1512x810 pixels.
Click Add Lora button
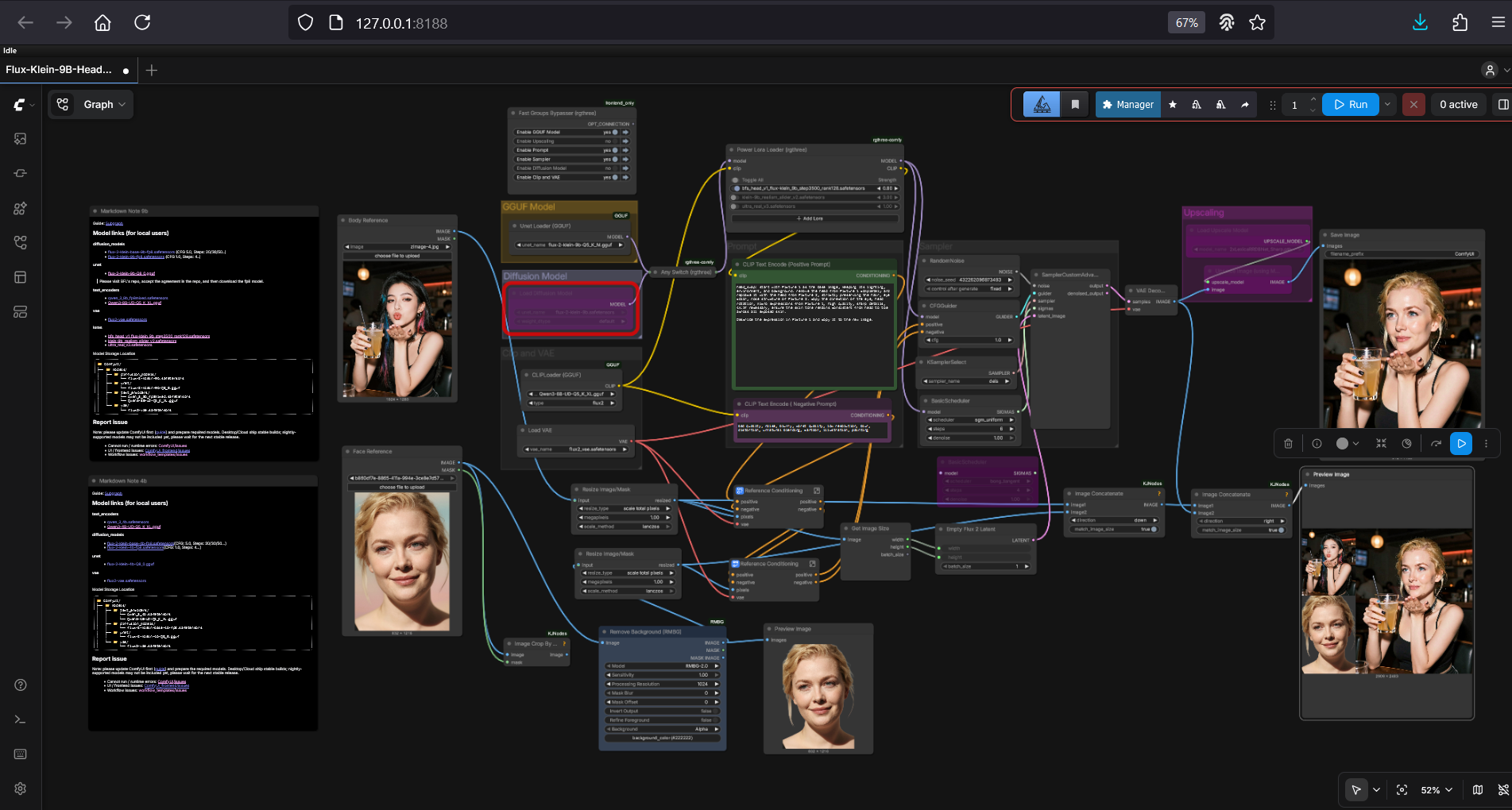[814, 218]
